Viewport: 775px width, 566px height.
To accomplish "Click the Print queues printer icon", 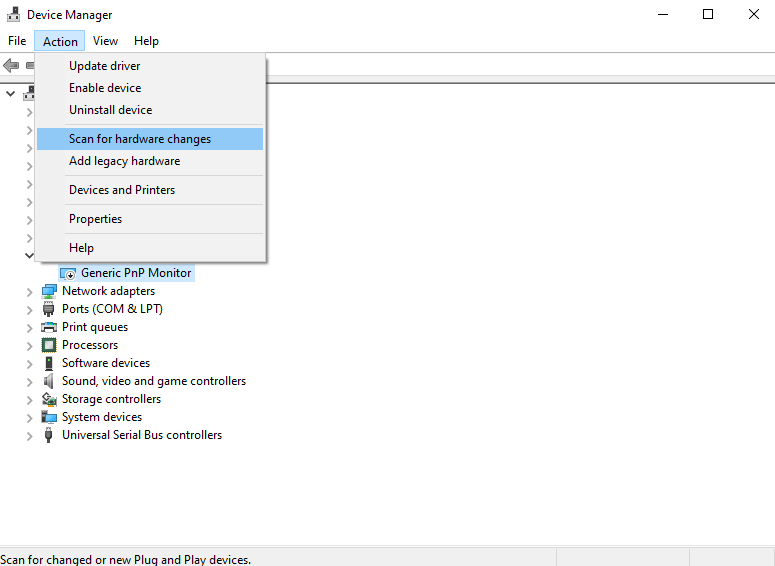I will coord(49,327).
